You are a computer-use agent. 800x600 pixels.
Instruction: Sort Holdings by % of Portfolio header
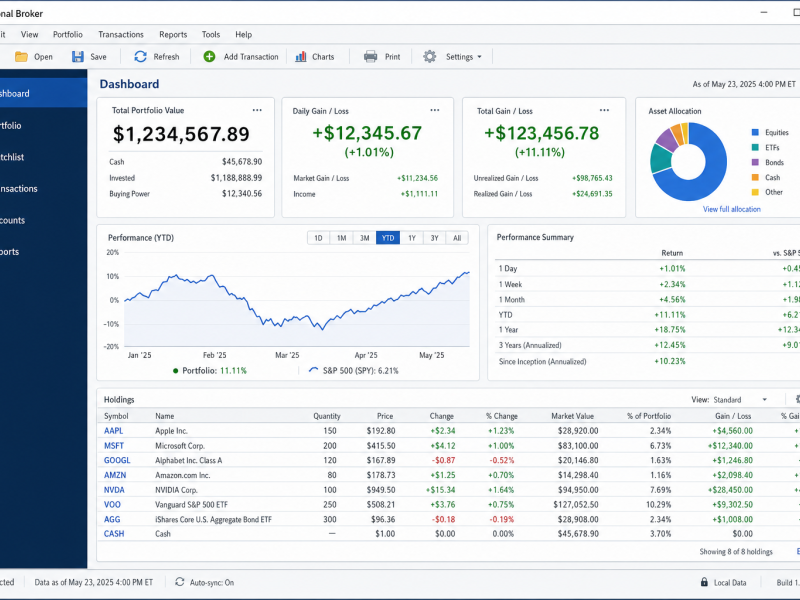click(x=649, y=416)
